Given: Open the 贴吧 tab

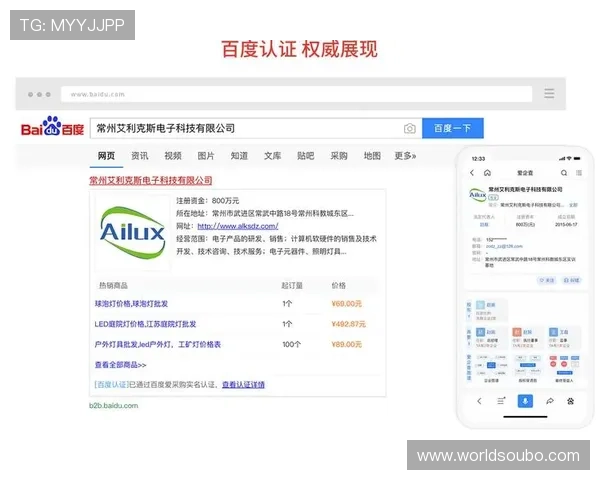Looking at the screenshot, I should click(x=306, y=156).
